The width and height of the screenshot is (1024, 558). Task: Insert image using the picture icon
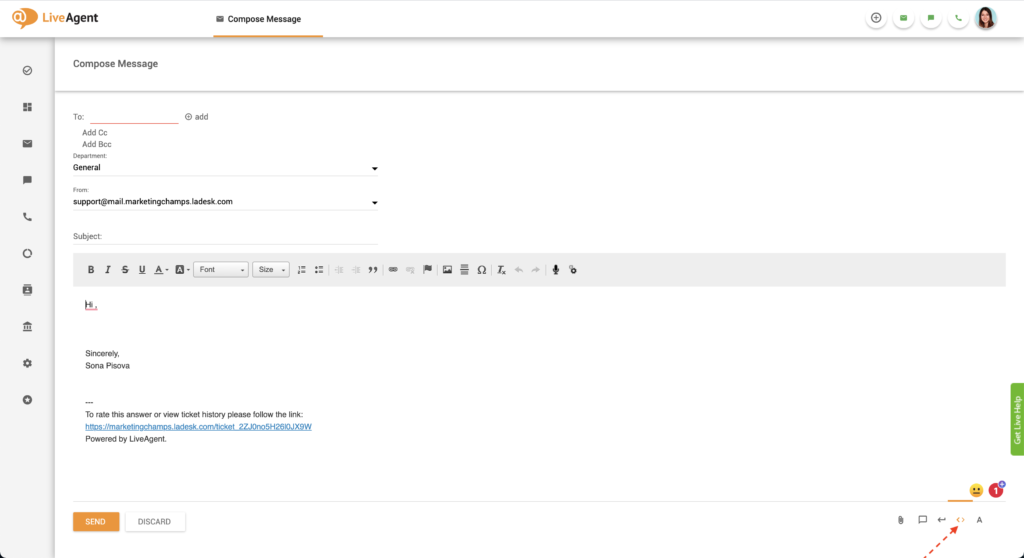click(x=447, y=270)
